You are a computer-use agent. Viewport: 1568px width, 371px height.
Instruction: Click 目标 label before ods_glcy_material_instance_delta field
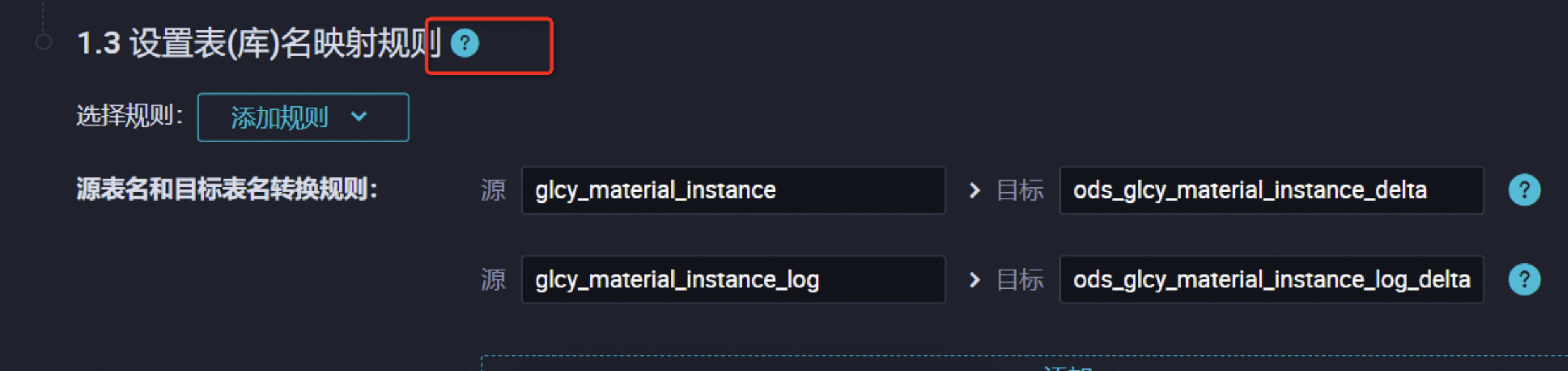click(x=1019, y=190)
